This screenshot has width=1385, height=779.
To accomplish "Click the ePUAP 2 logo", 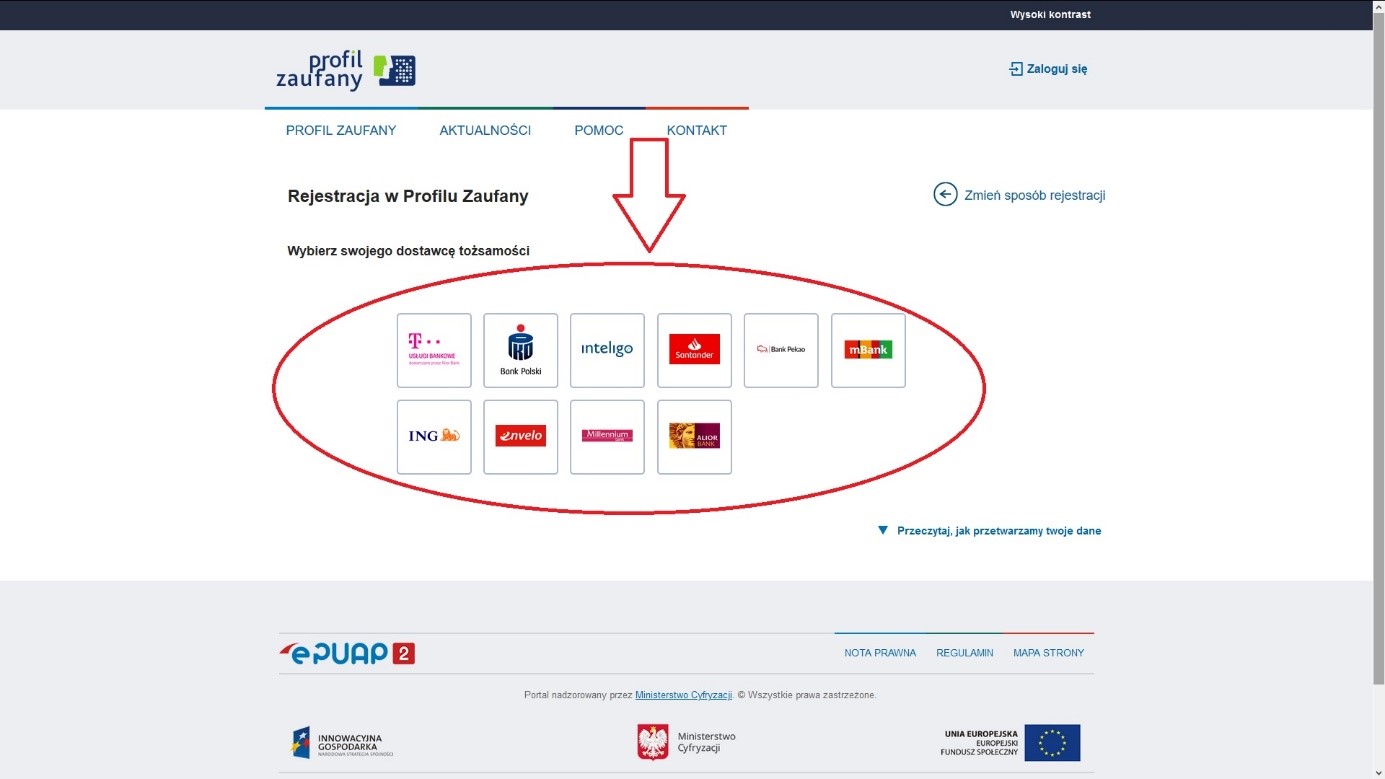I will pyautogui.click(x=347, y=653).
